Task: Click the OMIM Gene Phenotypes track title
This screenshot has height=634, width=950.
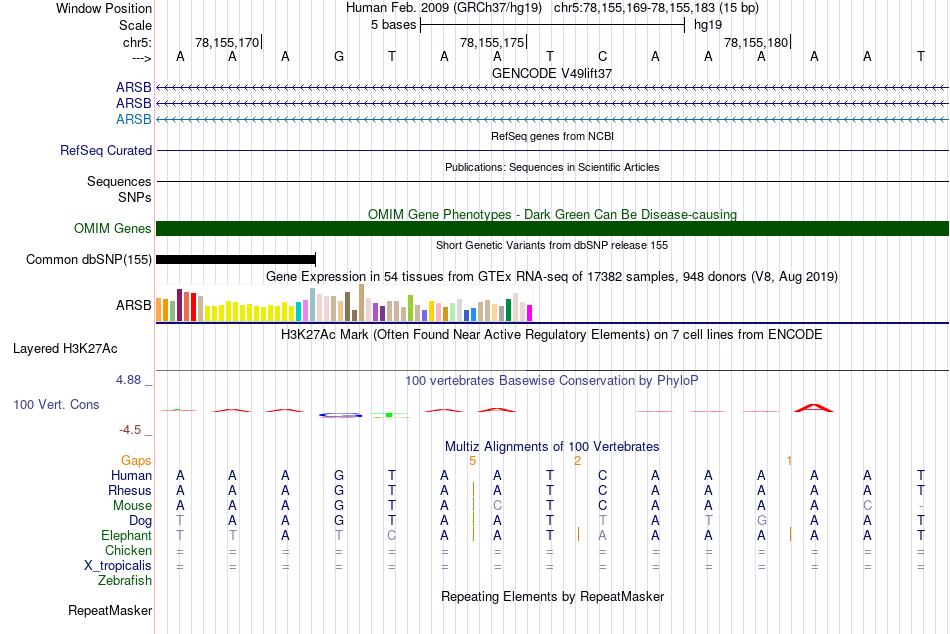Action: 553,215
